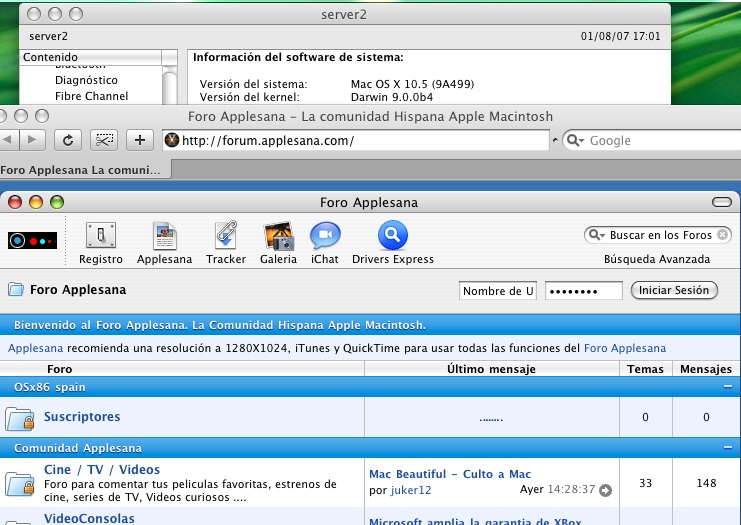The image size is (741, 525).
Task: Open the Tracker paperclip icon
Action: click(226, 235)
